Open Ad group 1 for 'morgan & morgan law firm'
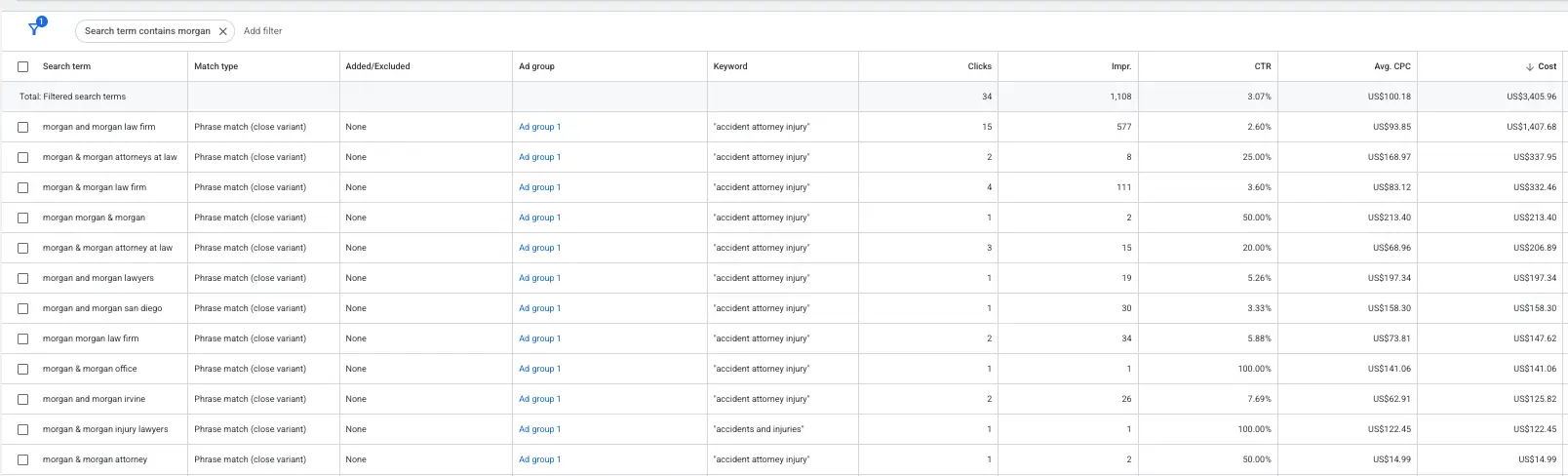Screen dimensions: 1568x476 pyautogui.click(x=539, y=187)
